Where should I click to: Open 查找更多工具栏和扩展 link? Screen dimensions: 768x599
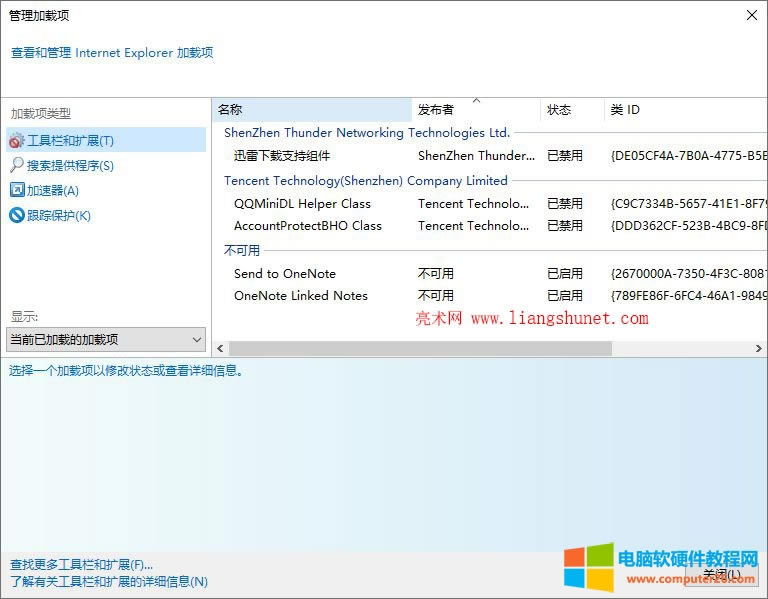[82, 565]
